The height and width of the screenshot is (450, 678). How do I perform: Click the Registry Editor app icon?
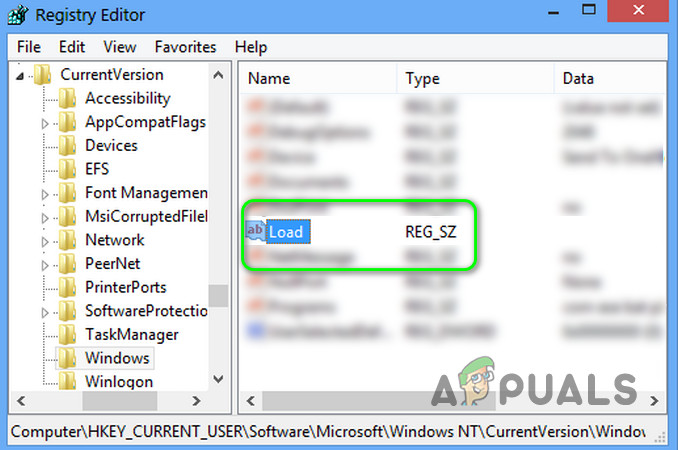[x=18, y=15]
